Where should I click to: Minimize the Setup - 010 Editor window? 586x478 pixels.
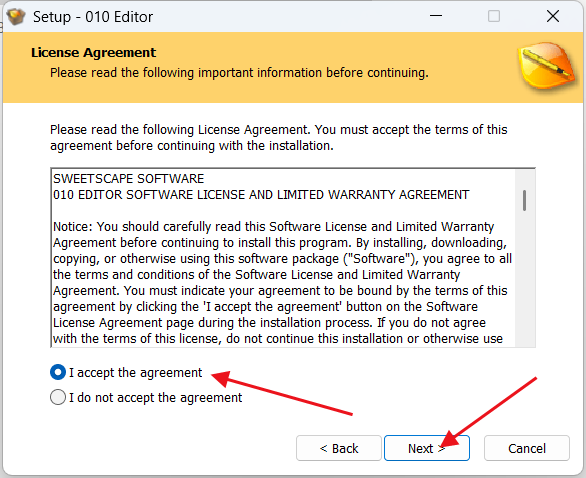coord(436,16)
